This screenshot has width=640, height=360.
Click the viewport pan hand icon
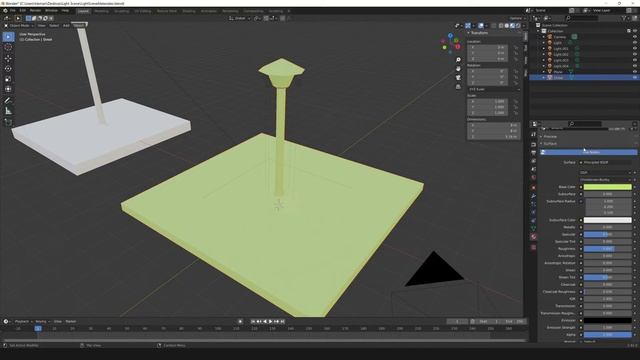click(458, 69)
